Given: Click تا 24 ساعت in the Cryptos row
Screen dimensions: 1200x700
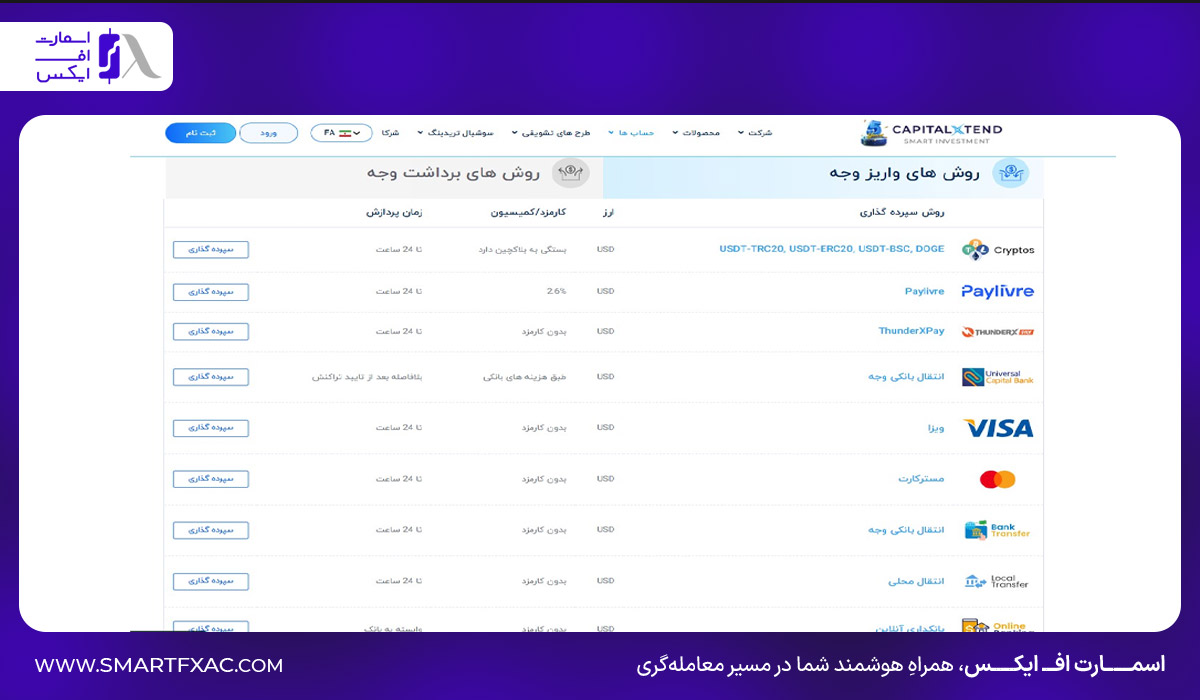Looking at the screenshot, I should [x=399, y=249].
